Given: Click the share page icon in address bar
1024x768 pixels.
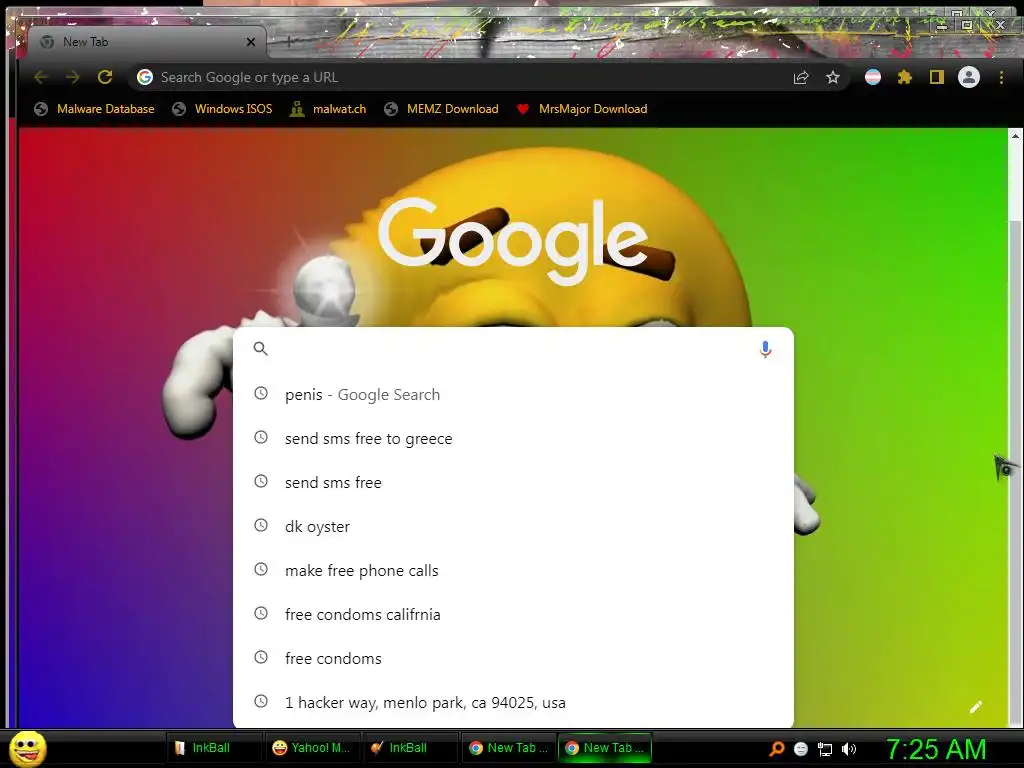Looking at the screenshot, I should pyautogui.click(x=801, y=78).
